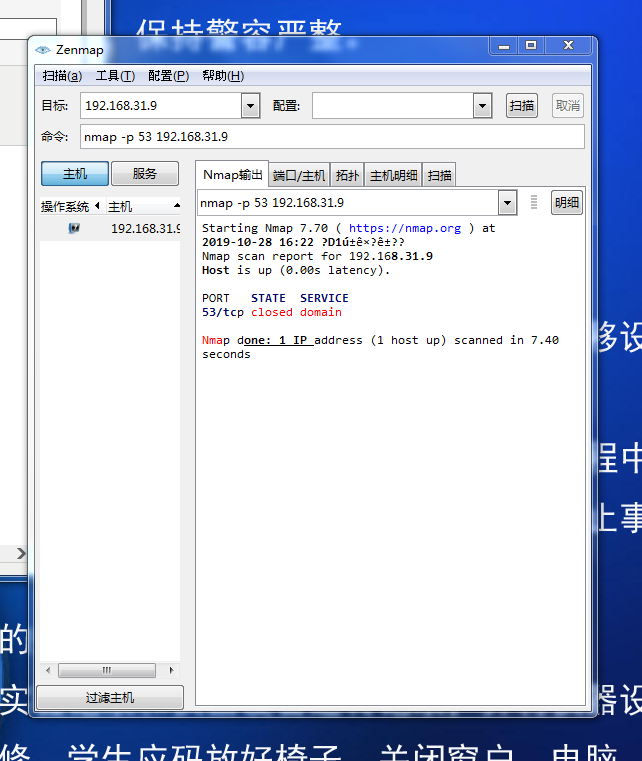Image resolution: width=642 pixels, height=761 pixels.
Task: Click the red "closed" state text
Action: click(x=272, y=312)
